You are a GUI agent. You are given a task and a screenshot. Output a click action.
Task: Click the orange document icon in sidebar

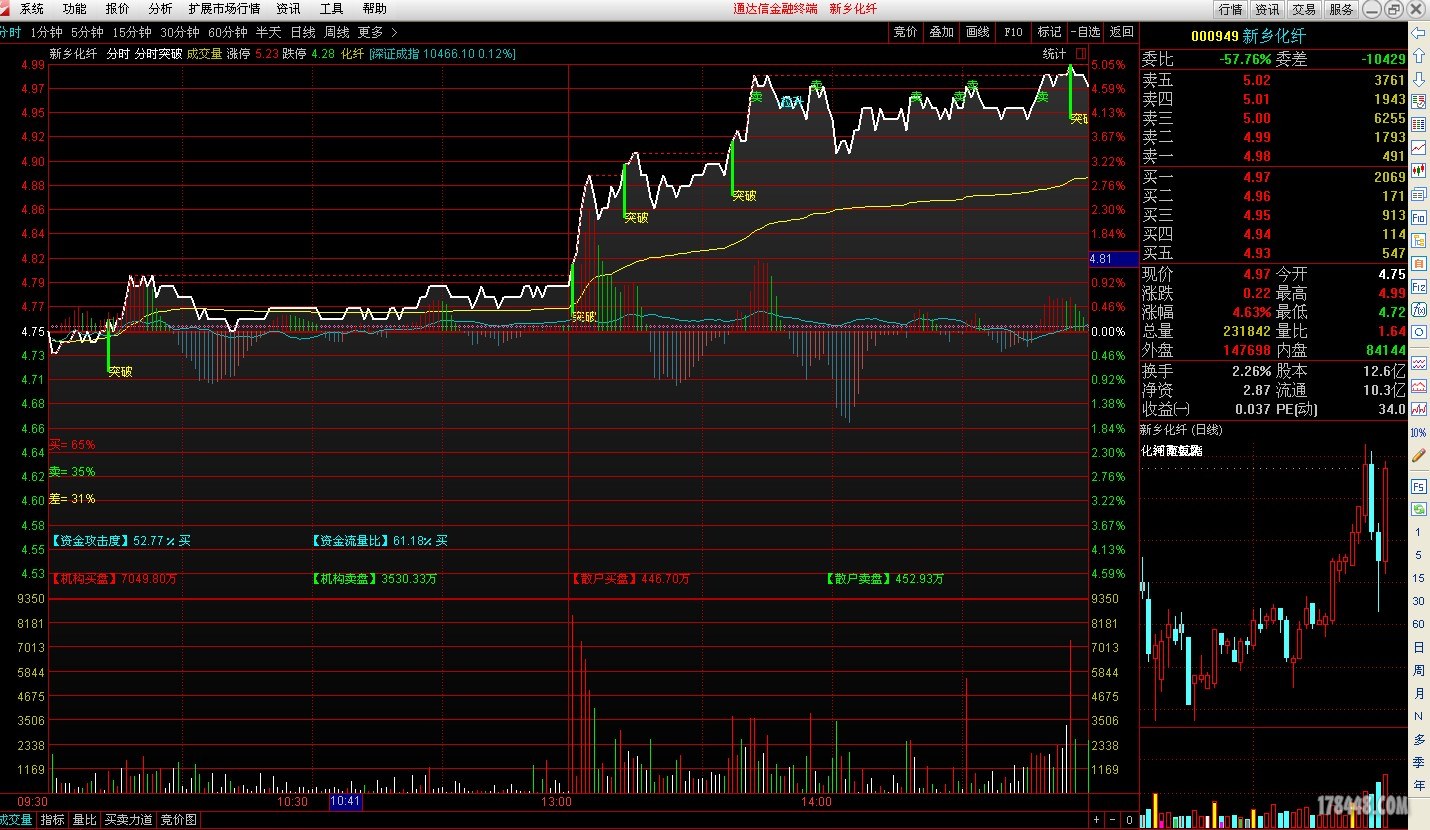click(1418, 262)
